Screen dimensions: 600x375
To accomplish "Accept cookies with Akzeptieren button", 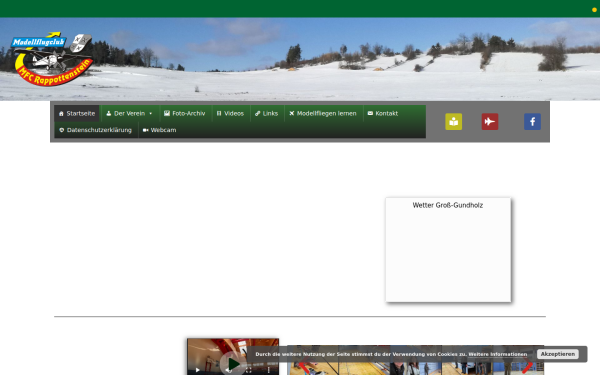I will pos(558,354).
